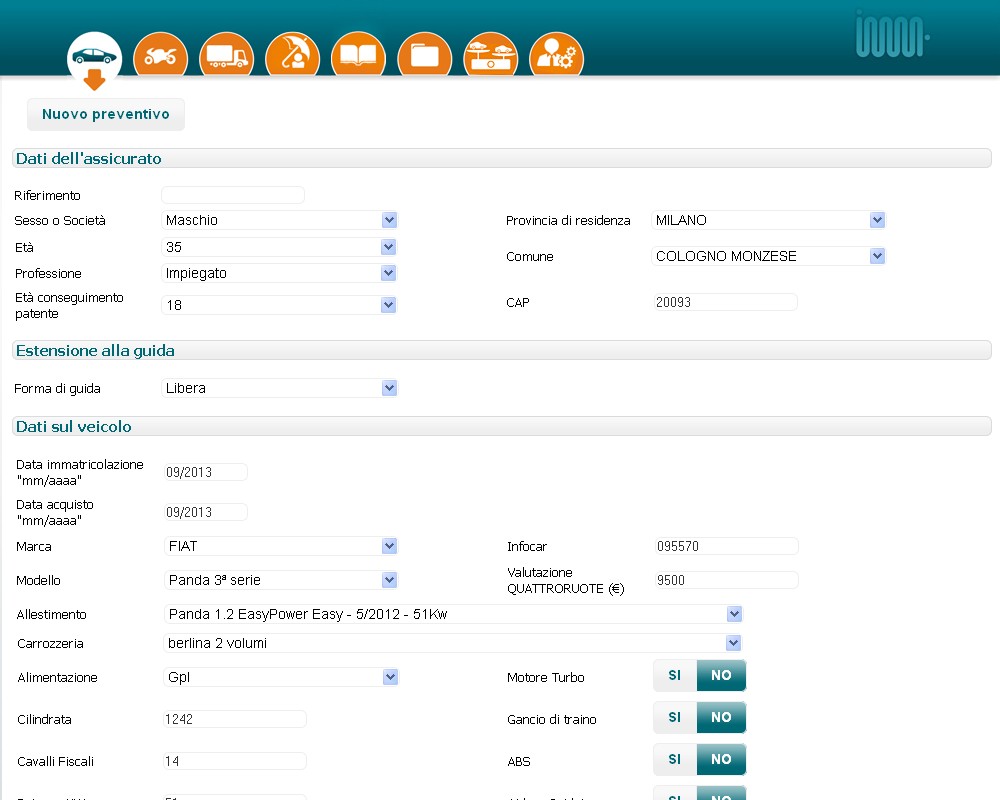The height and width of the screenshot is (800, 1000).
Task: Click the Estensione alla guida section header
Action: 502,350
